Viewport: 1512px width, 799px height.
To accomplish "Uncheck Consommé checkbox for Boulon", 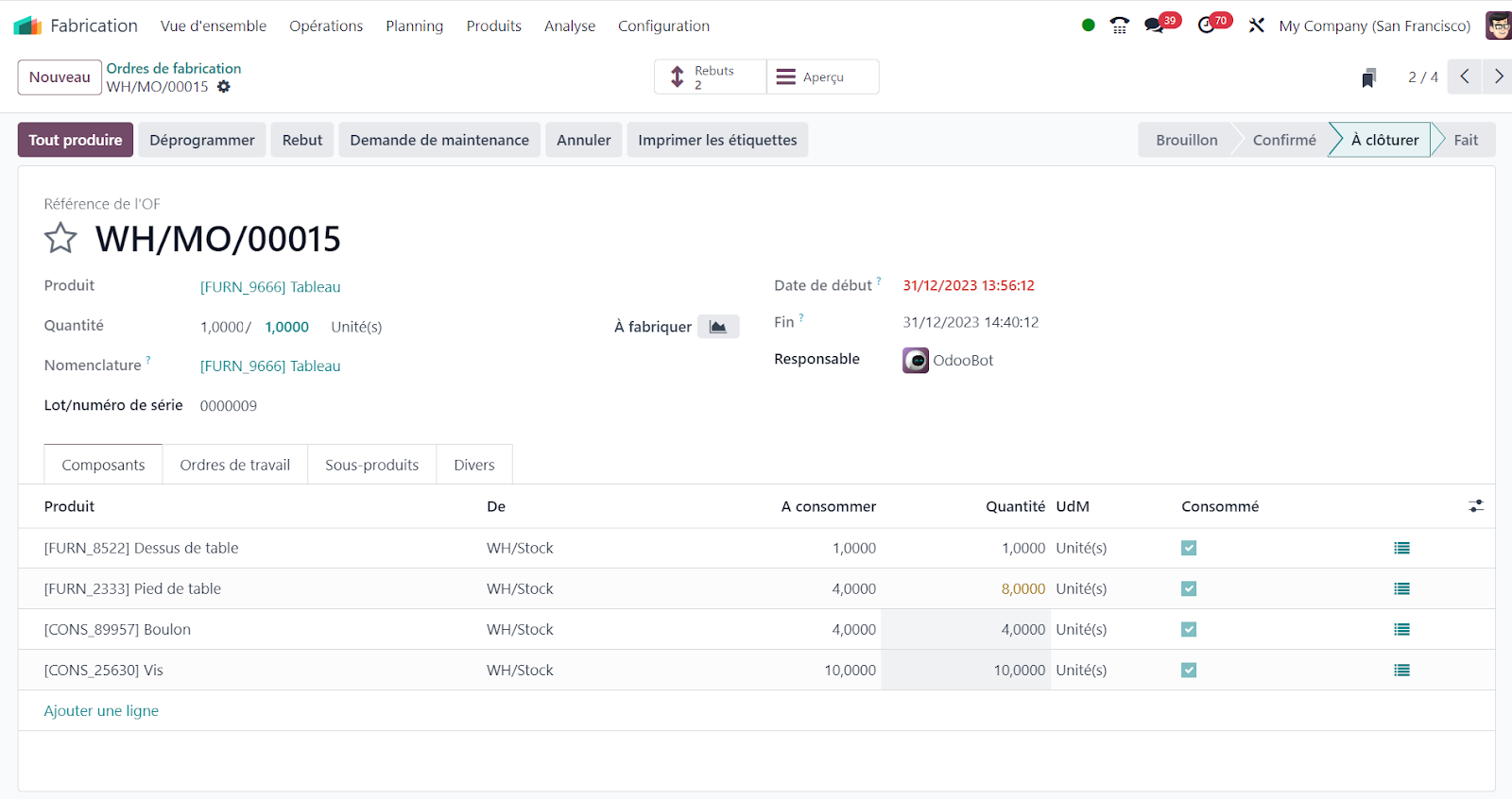I will tap(1189, 629).
